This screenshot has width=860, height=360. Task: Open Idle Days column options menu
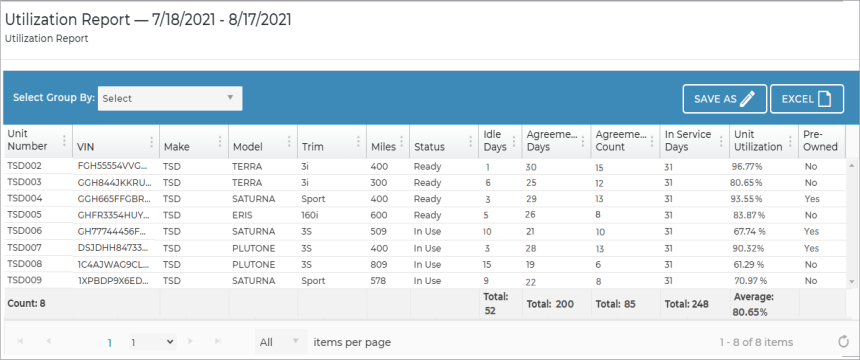tap(514, 141)
